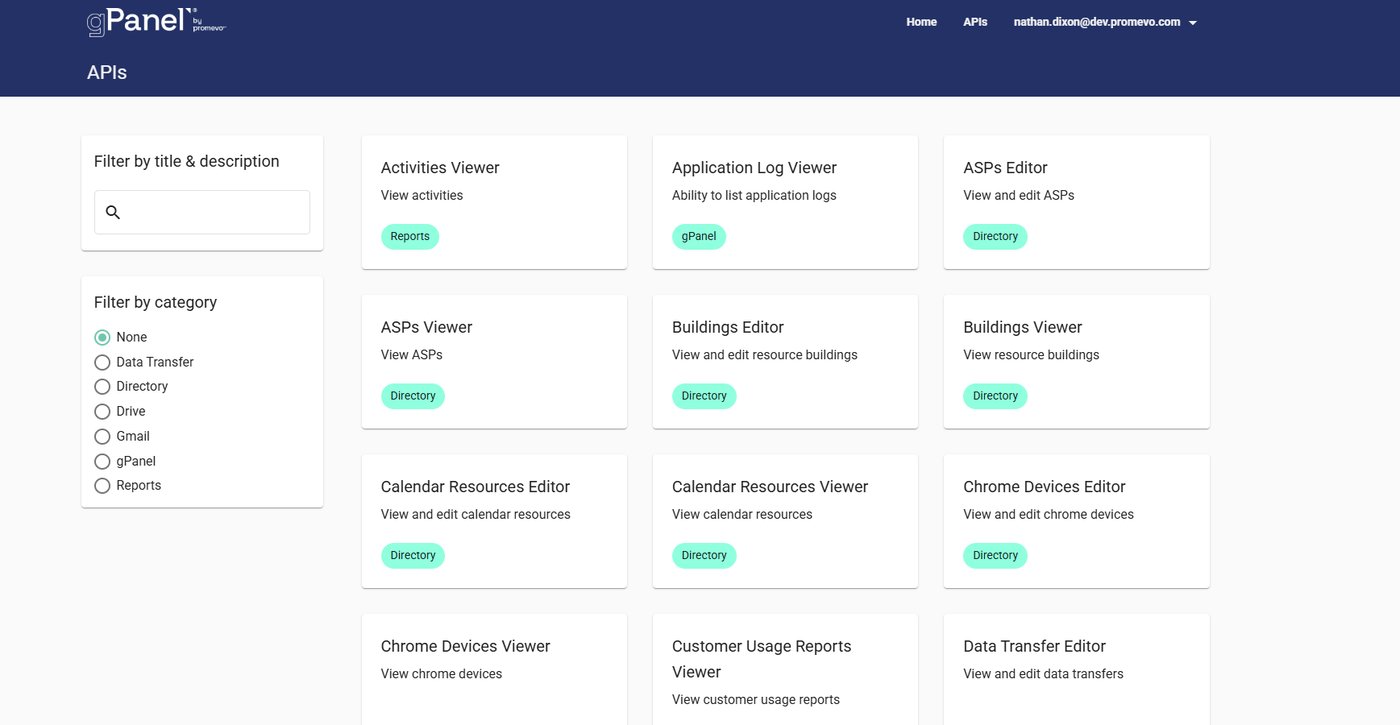Image resolution: width=1400 pixels, height=725 pixels.
Task: Select the Gmail category radio button
Action: click(x=102, y=436)
